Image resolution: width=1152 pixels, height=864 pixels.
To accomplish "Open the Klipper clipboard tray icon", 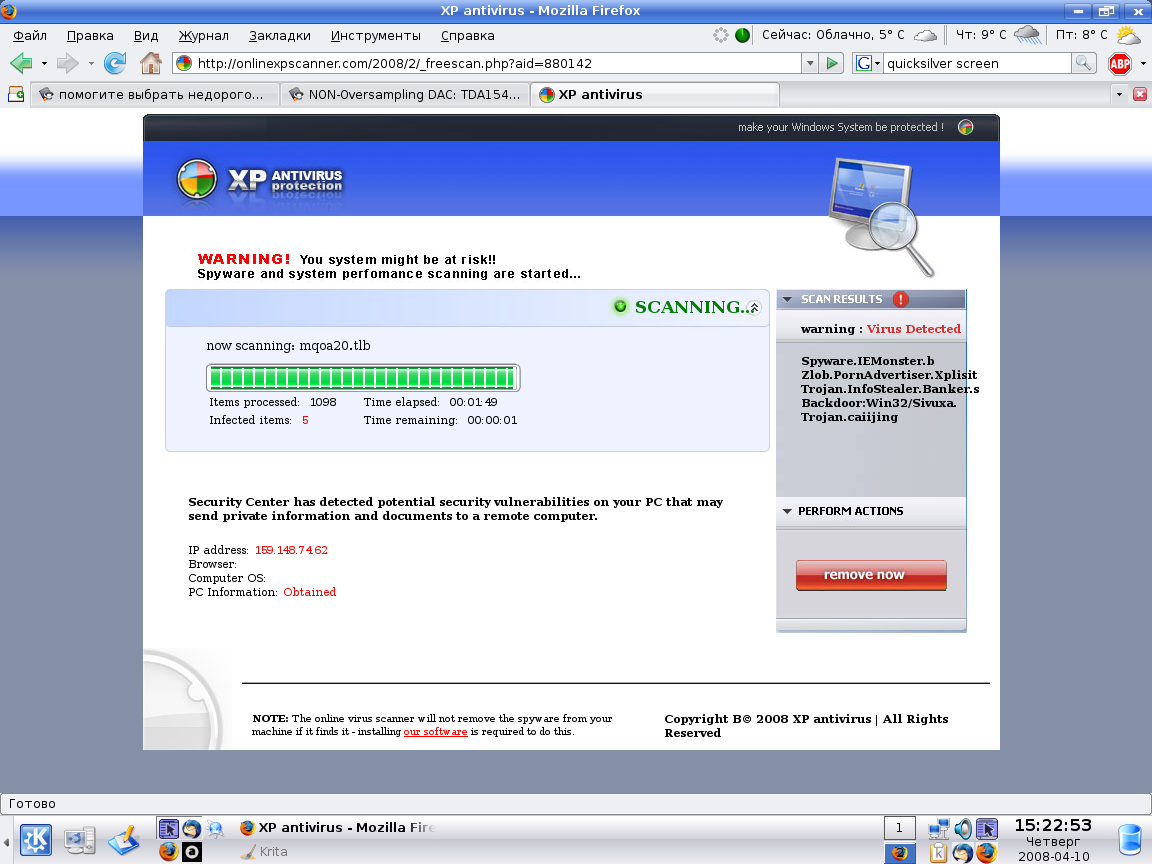I will click(x=938, y=852).
